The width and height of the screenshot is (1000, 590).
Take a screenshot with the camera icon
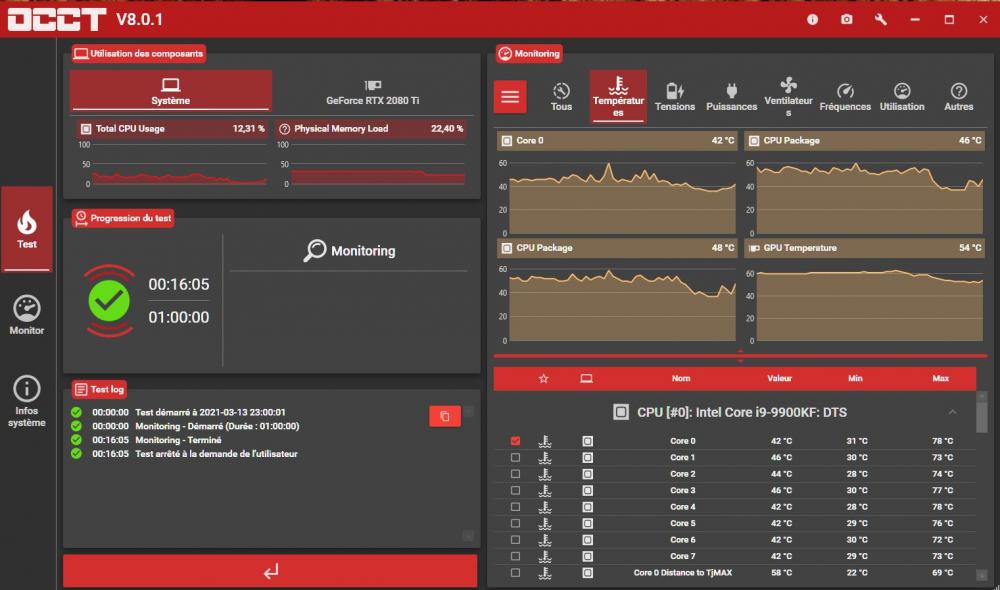point(846,20)
